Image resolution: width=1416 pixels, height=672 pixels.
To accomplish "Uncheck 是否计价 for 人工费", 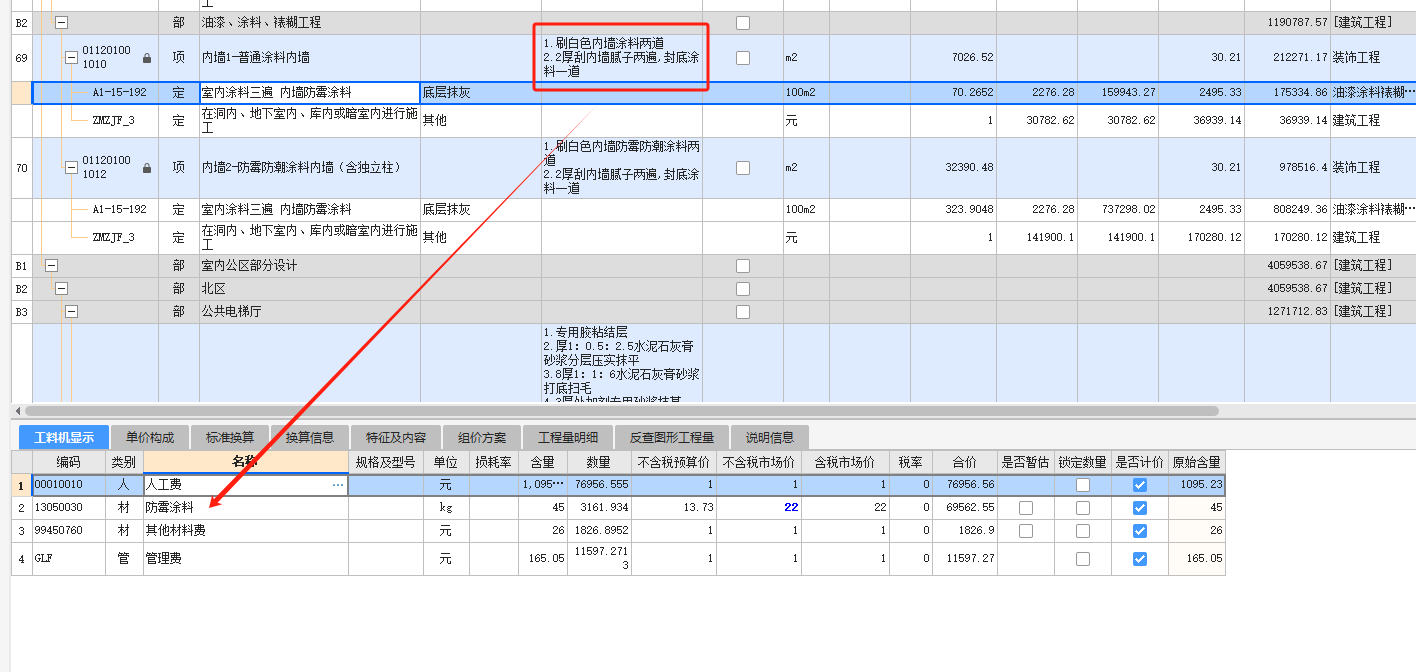I will click(1139, 485).
